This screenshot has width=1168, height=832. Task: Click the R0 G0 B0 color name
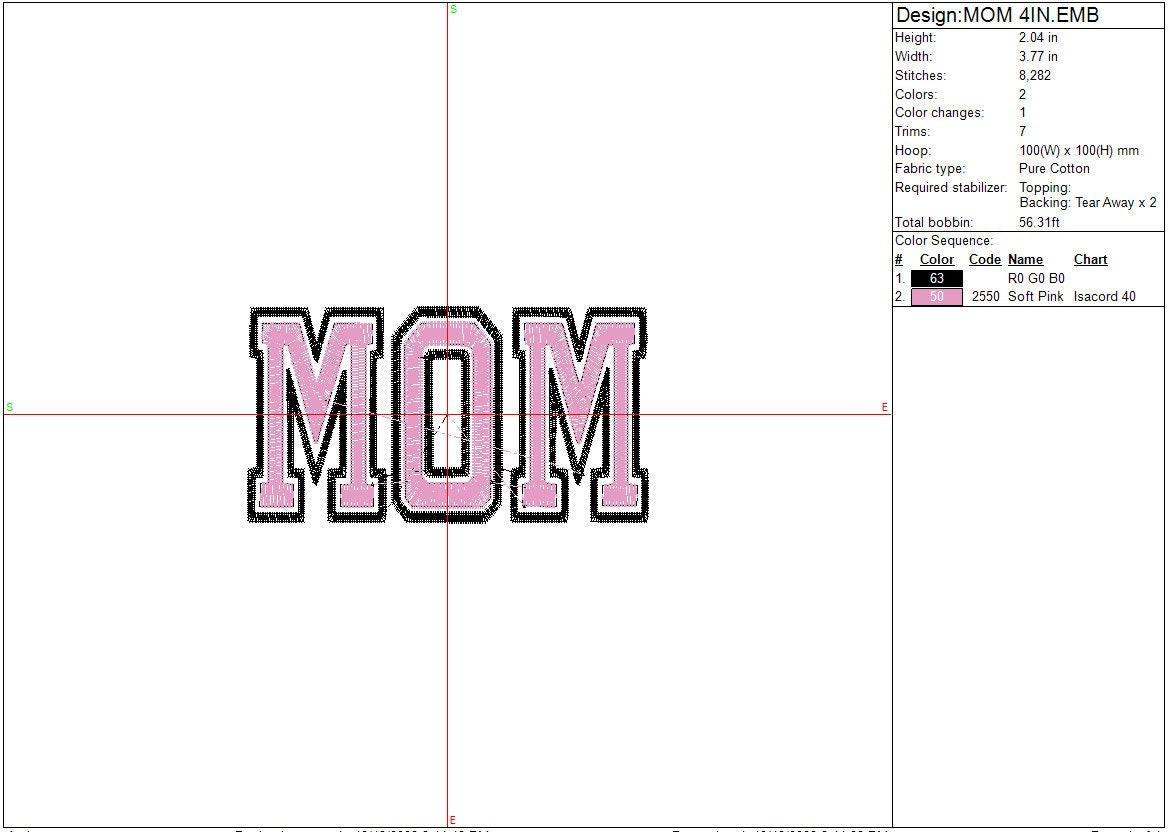(x=1036, y=278)
